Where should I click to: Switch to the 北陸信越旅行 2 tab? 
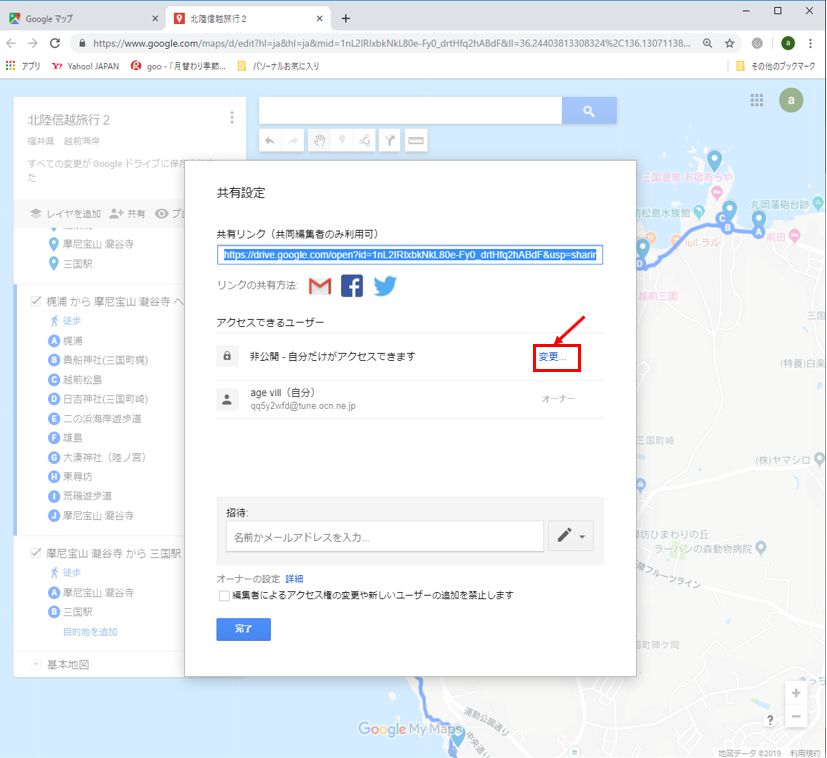pos(248,18)
